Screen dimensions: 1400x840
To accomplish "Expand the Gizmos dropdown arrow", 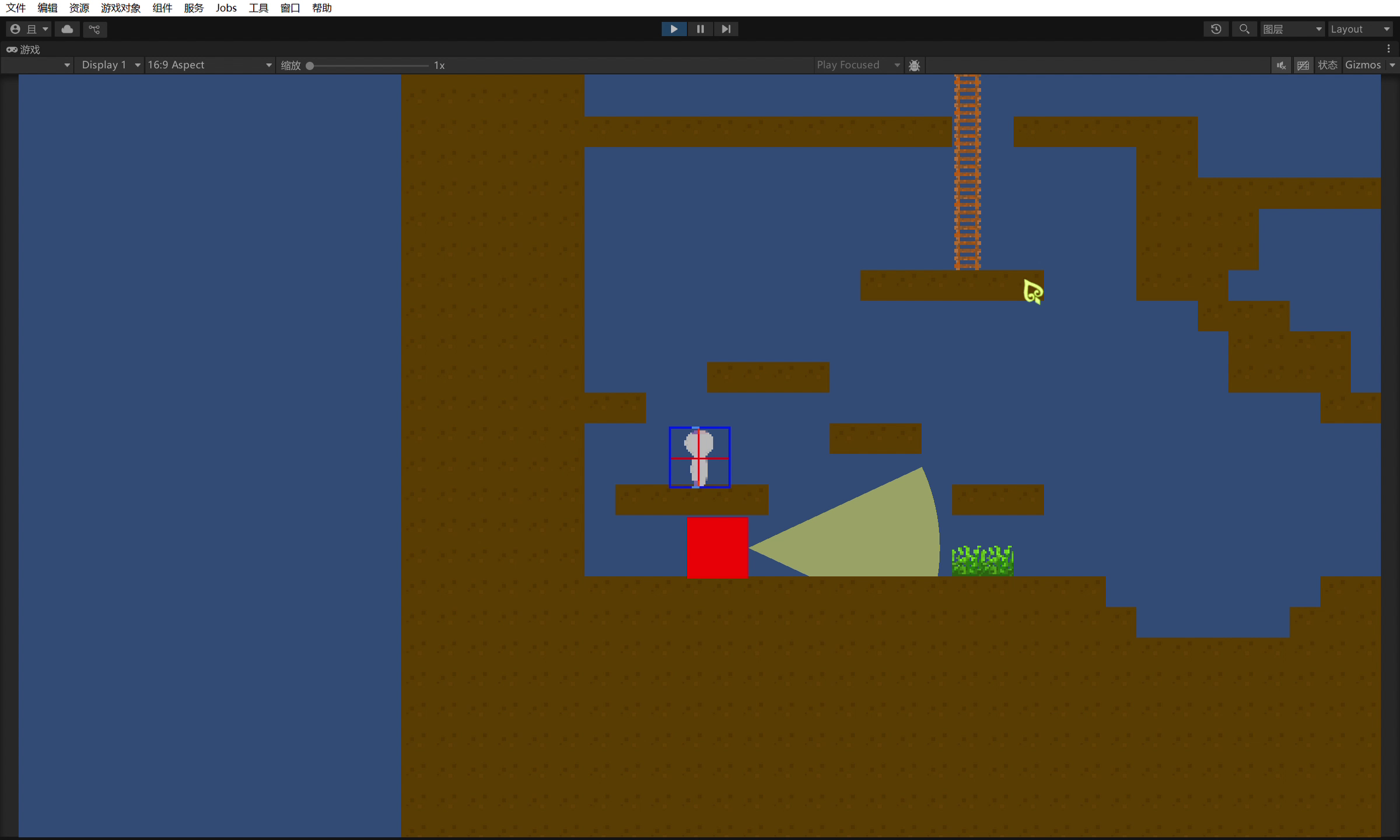I will point(1392,65).
